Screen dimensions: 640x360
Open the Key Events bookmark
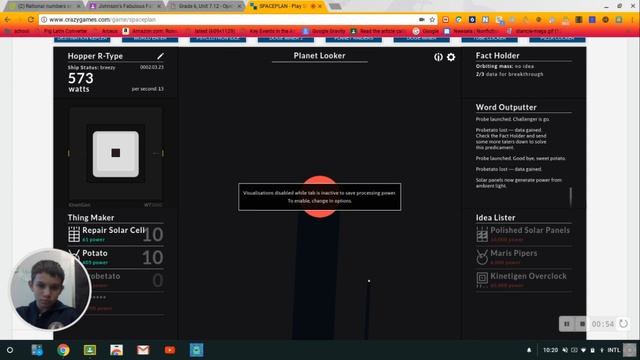point(269,31)
